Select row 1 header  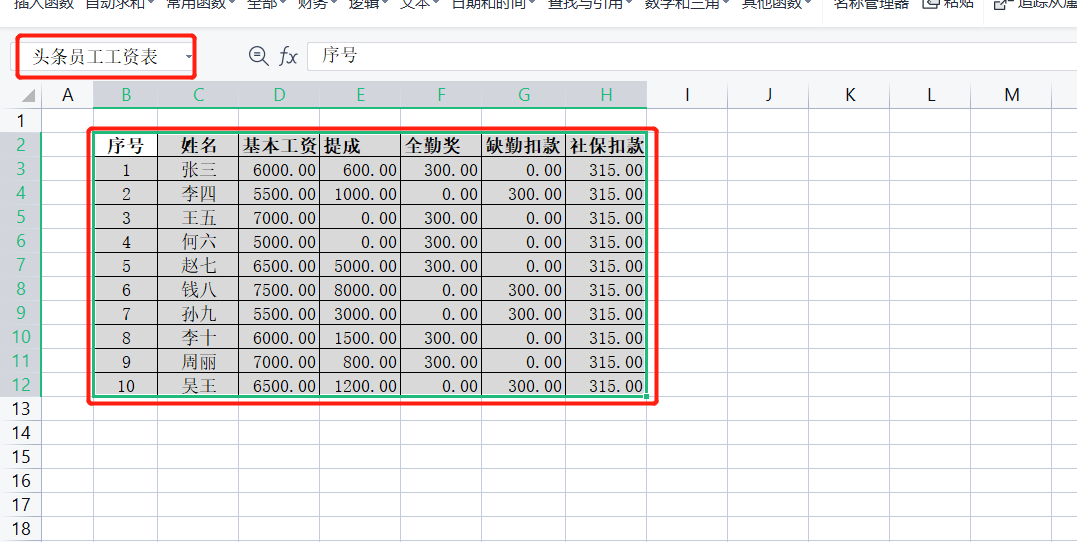pyautogui.click(x=20, y=121)
